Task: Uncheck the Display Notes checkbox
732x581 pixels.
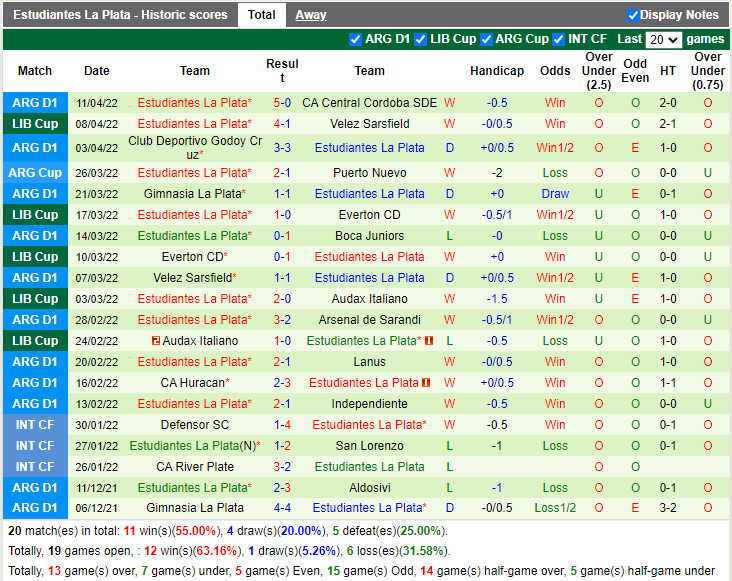Action: pyautogui.click(x=633, y=15)
